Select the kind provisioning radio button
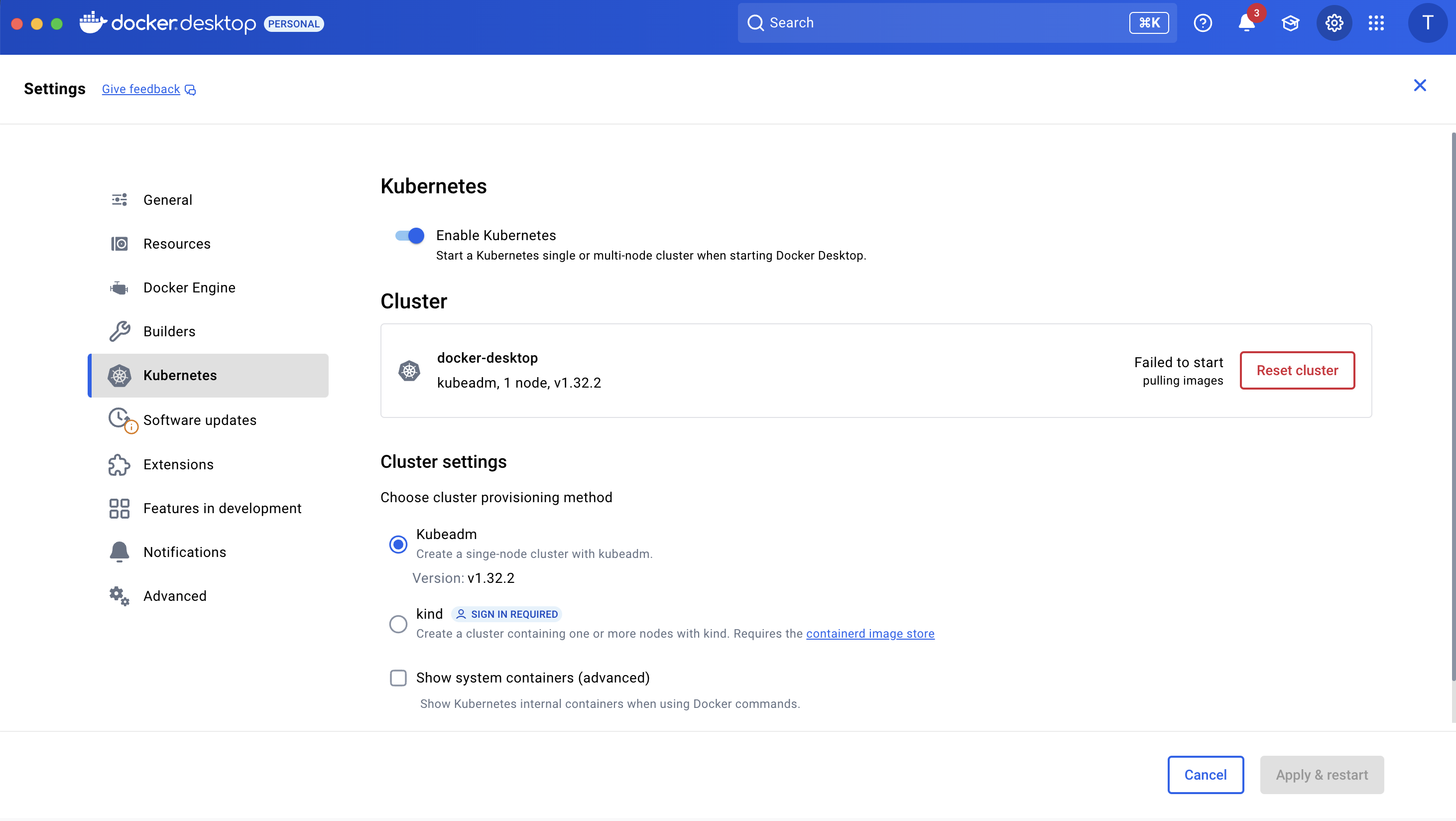The image size is (1456, 821). [x=398, y=624]
